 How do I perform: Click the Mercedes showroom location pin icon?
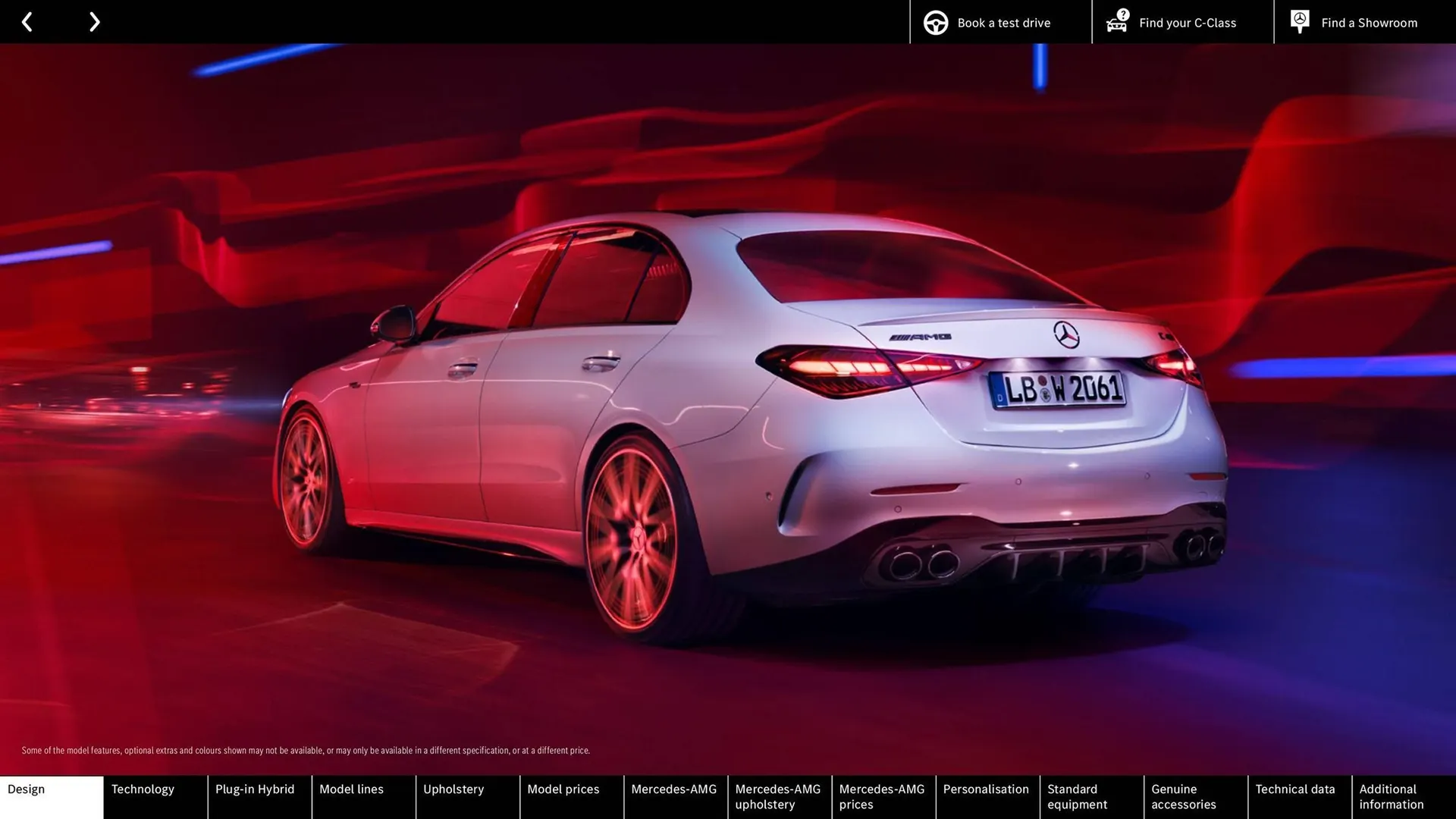coord(1299,20)
